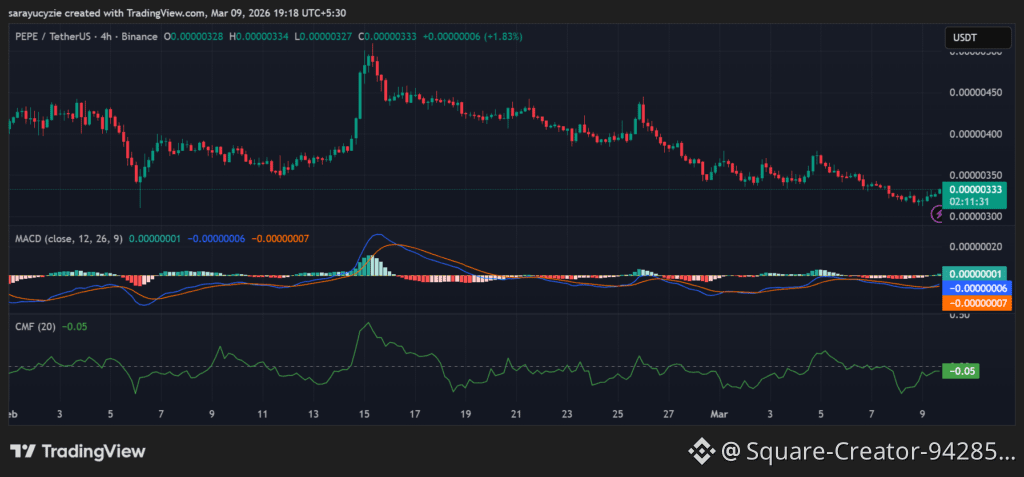Click the Mar label on the time axis
Image resolution: width=1024 pixels, height=477 pixels.
tap(720, 414)
